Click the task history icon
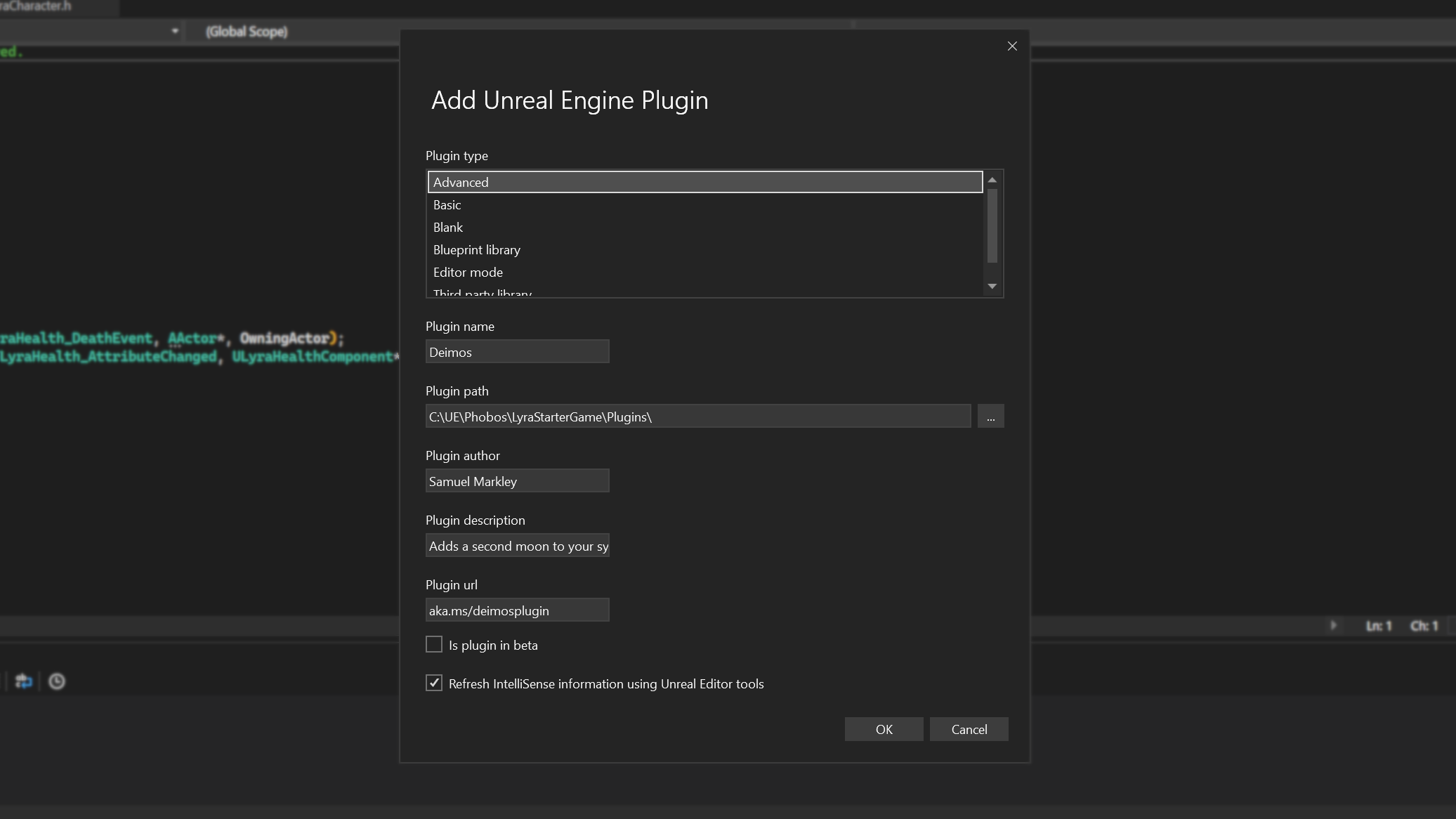This screenshot has height=819, width=1456. [x=57, y=681]
